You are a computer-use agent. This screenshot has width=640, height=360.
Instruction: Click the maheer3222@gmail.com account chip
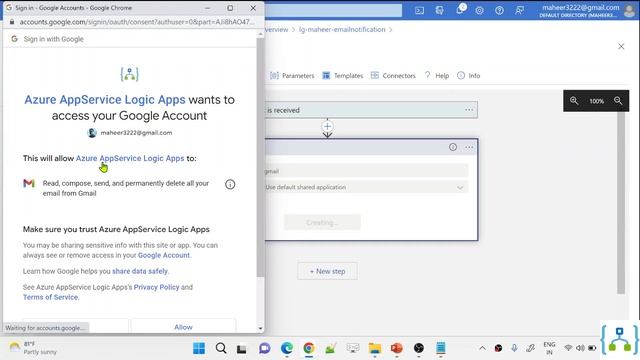pos(130,133)
